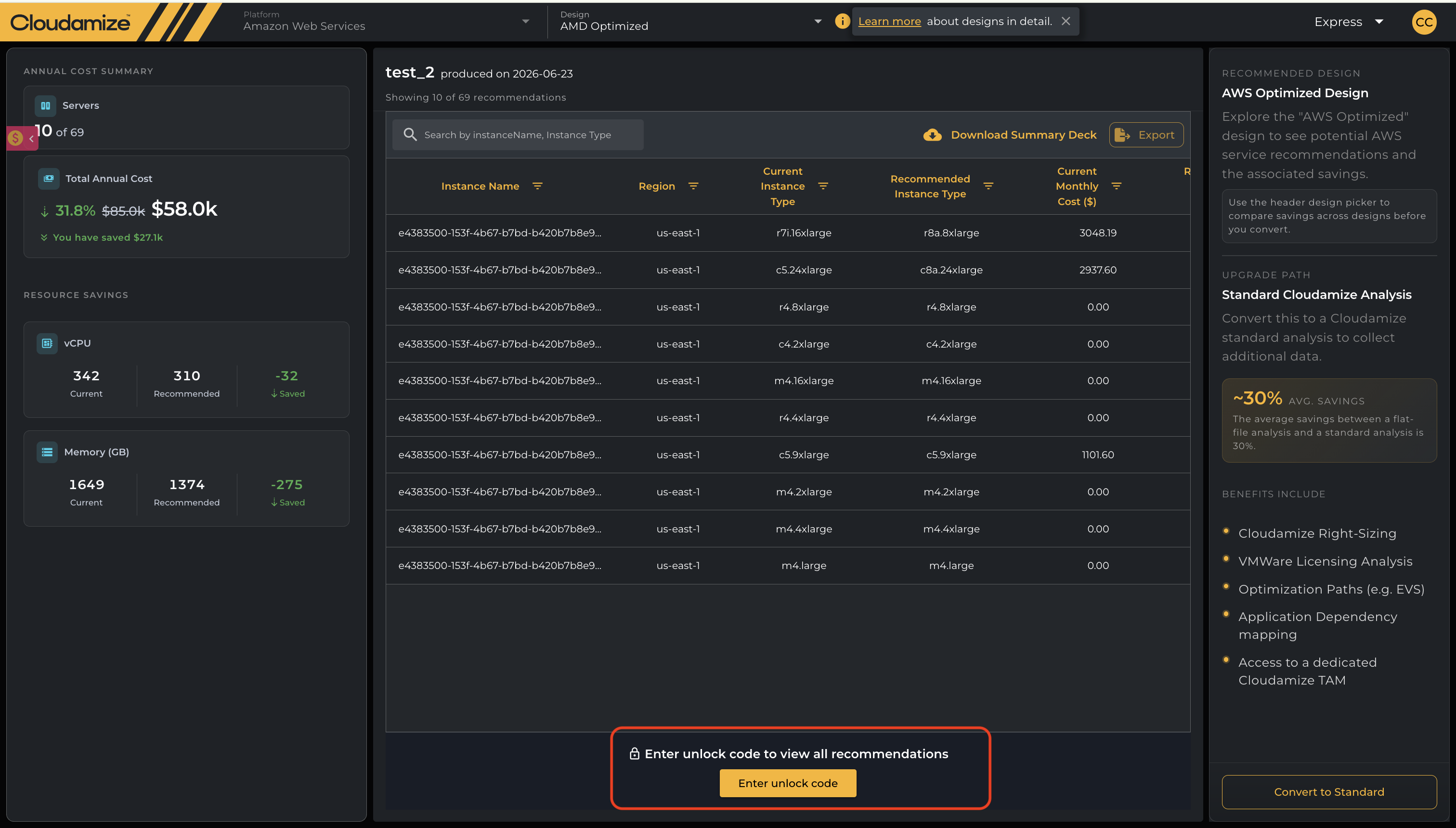Focus the instance name search field

(x=518, y=135)
